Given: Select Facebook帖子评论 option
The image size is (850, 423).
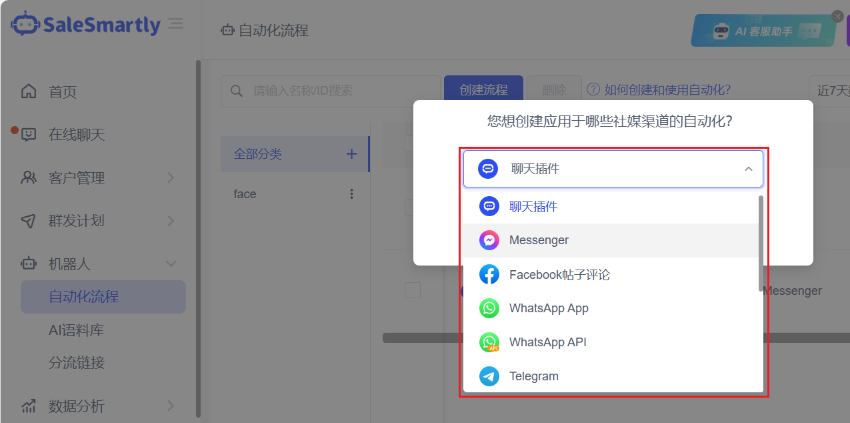Looking at the screenshot, I should [610, 275].
